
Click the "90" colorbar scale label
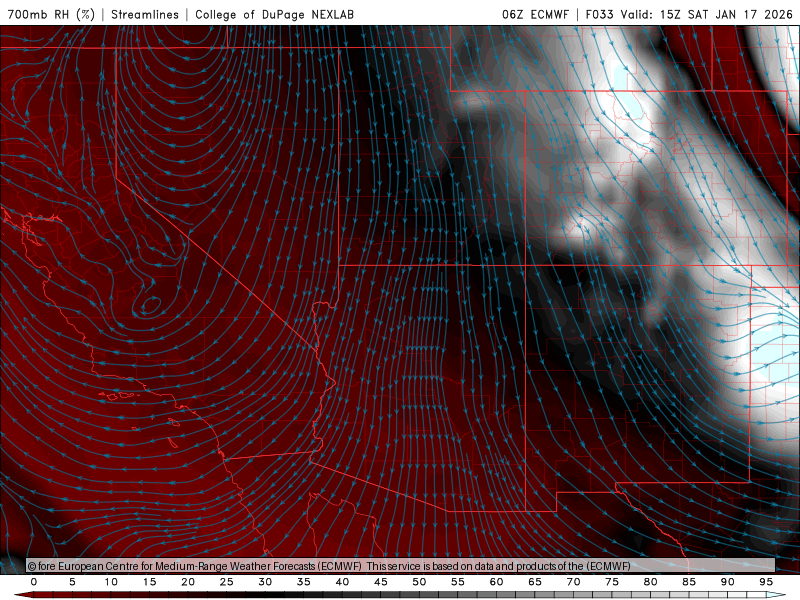tap(728, 582)
